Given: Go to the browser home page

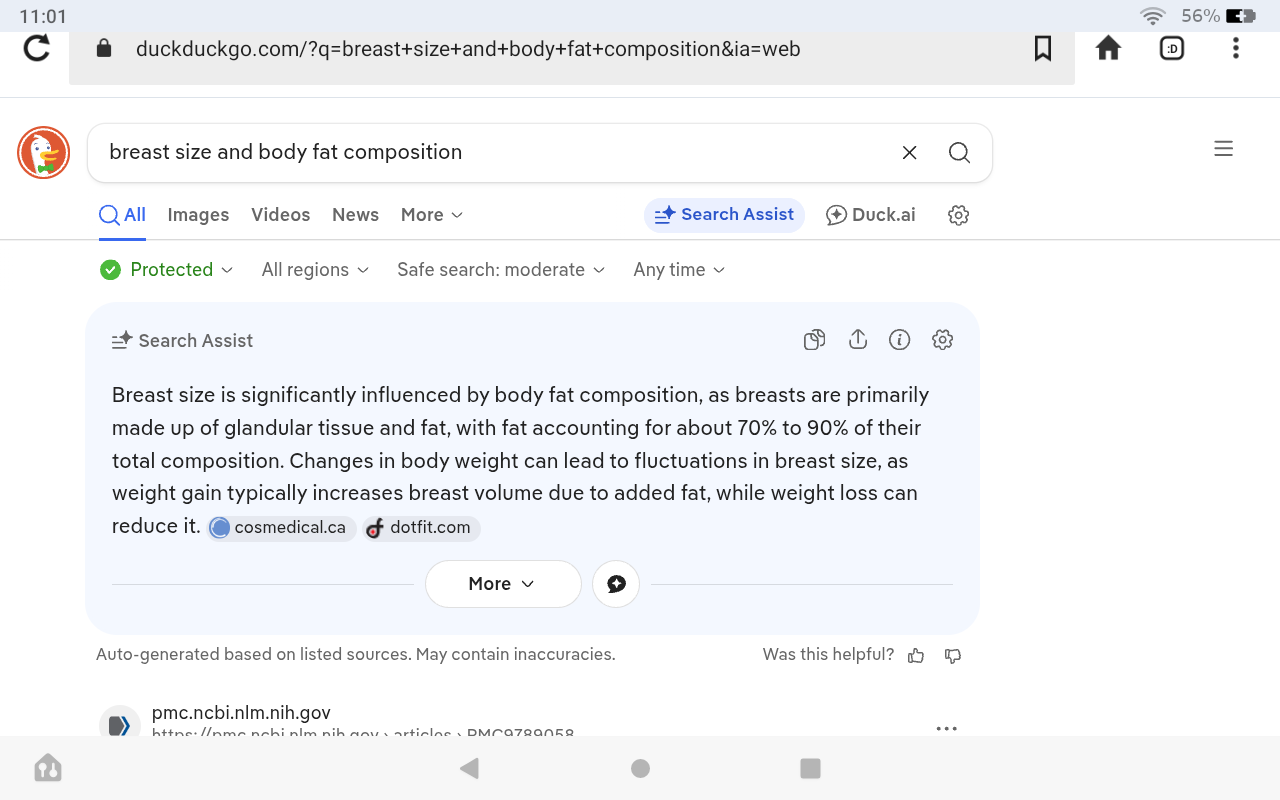Looking at the screenshot, I should pos(1108,48).
